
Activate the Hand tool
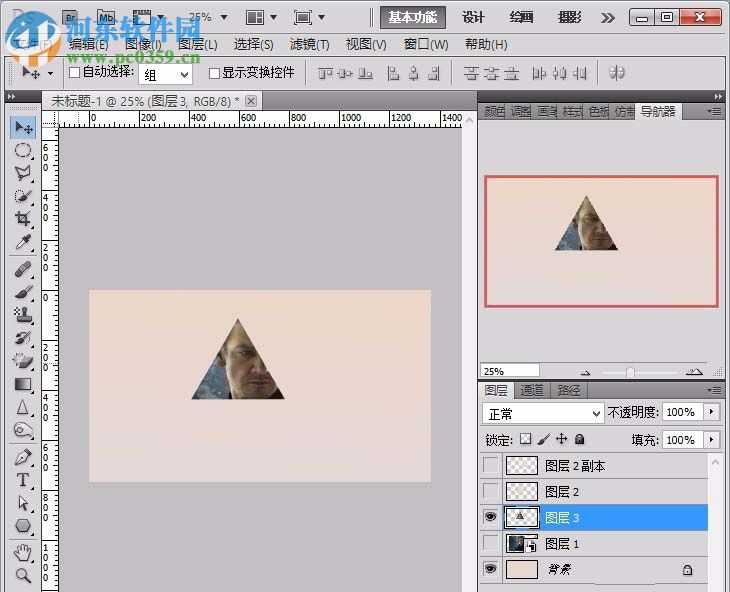[22, 552]
